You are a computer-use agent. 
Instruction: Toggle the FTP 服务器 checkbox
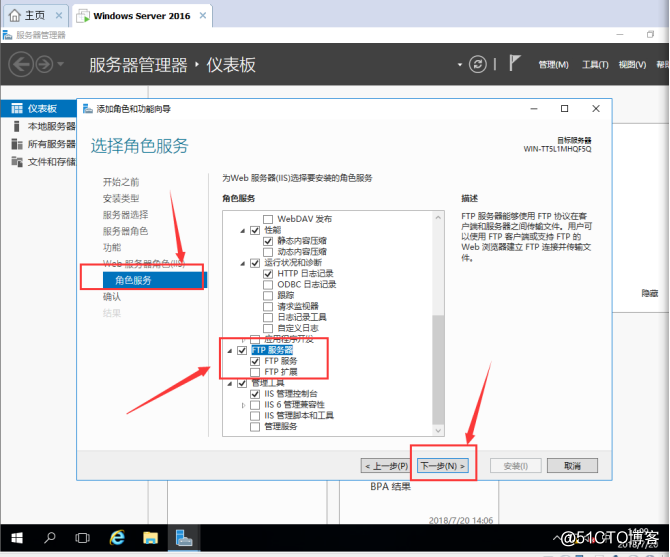tap(242, 350)
